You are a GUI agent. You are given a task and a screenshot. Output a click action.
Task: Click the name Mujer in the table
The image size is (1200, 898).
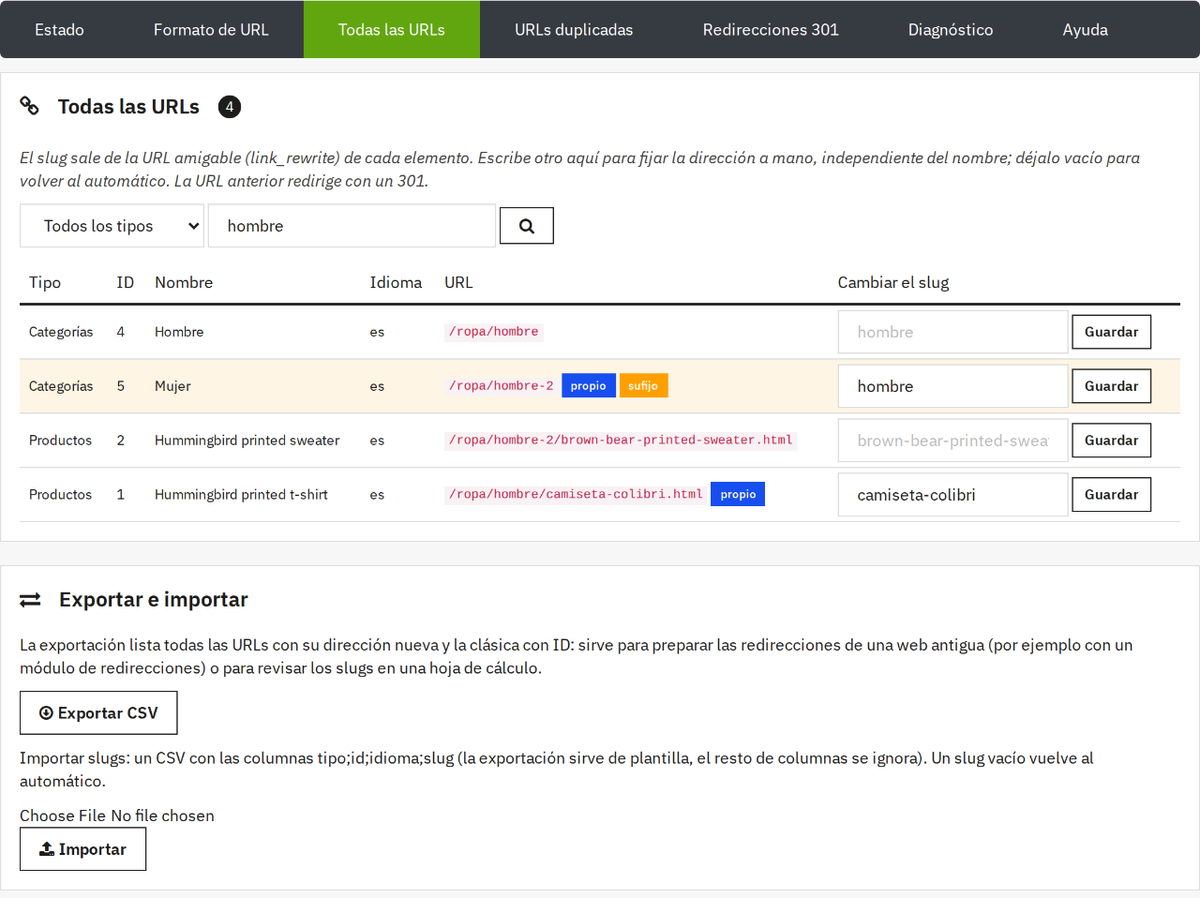pos(173,386)
